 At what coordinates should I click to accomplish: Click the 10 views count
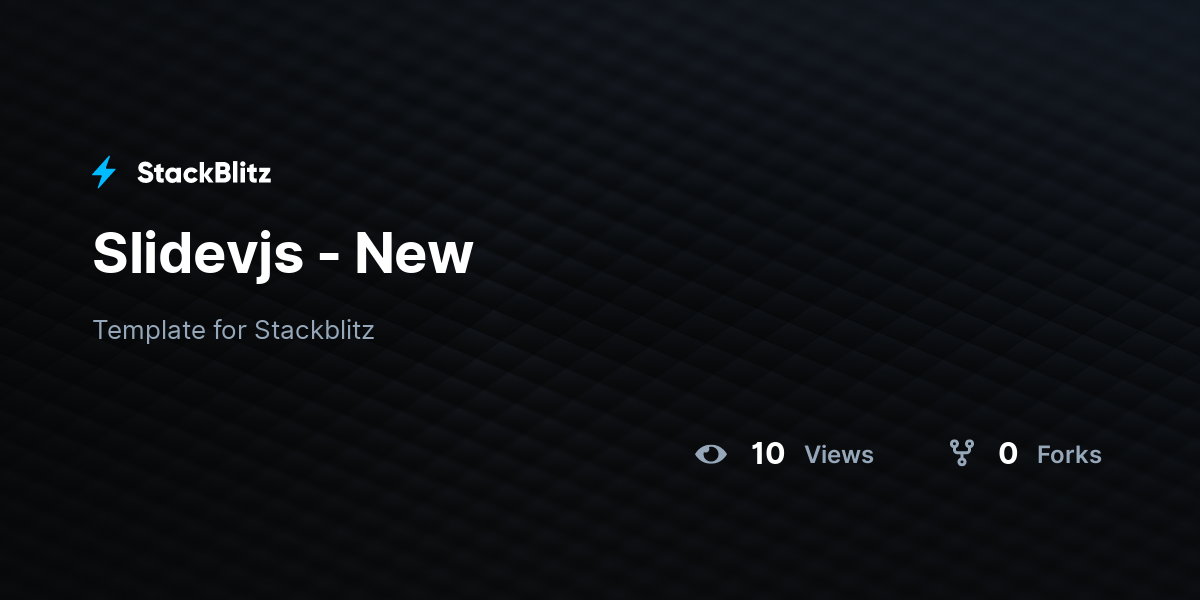[768, 454]
